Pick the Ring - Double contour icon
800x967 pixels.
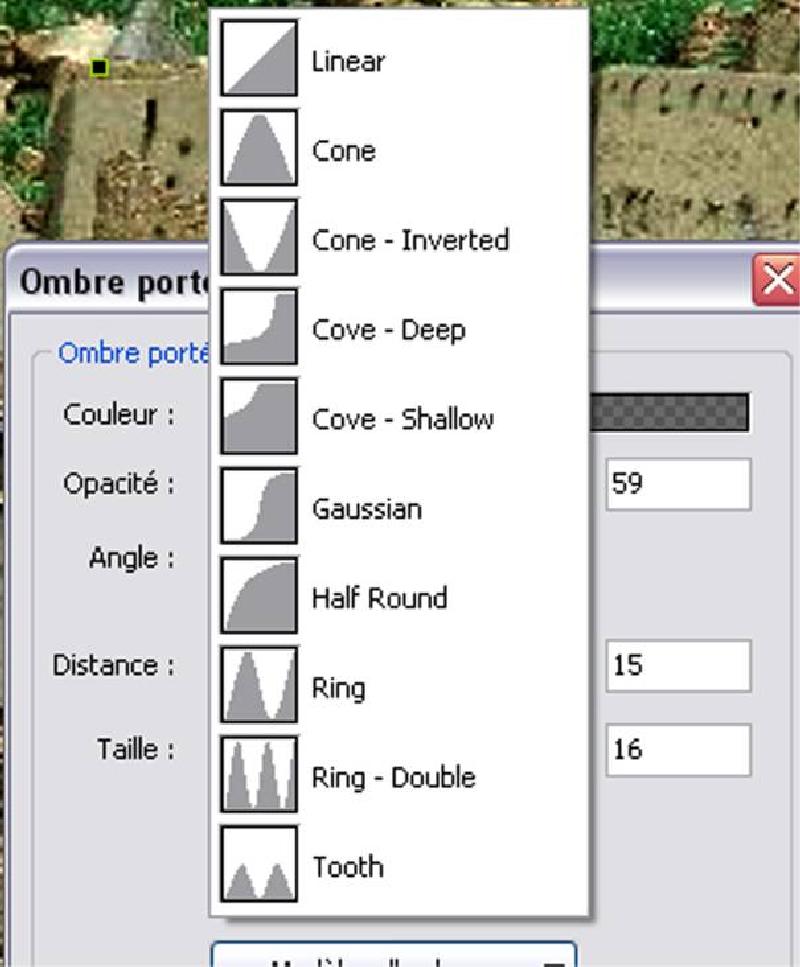pos(259,773)
